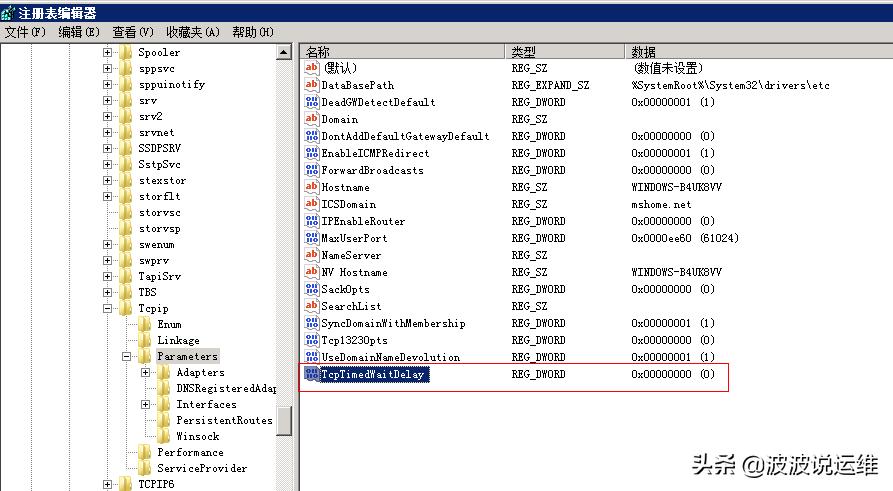
Task: Select the Tcpip folder icon
Action: 126,308
